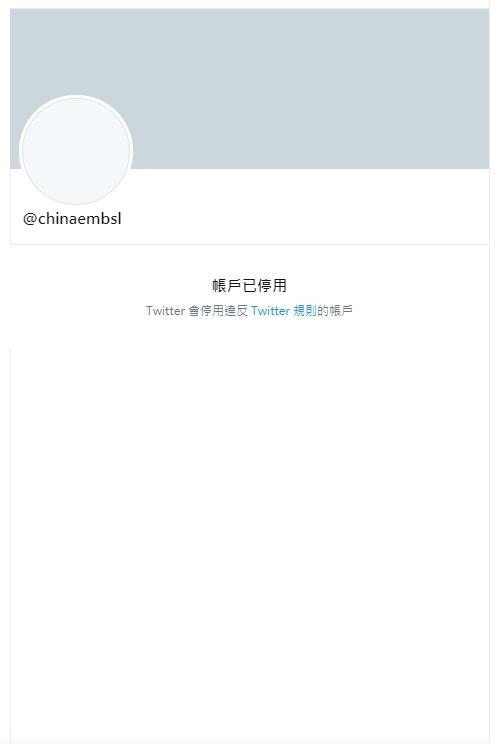This screenshot has width=498, height=744.
Task: Click the @ symbol in the handle
Action: click(30, 219)
